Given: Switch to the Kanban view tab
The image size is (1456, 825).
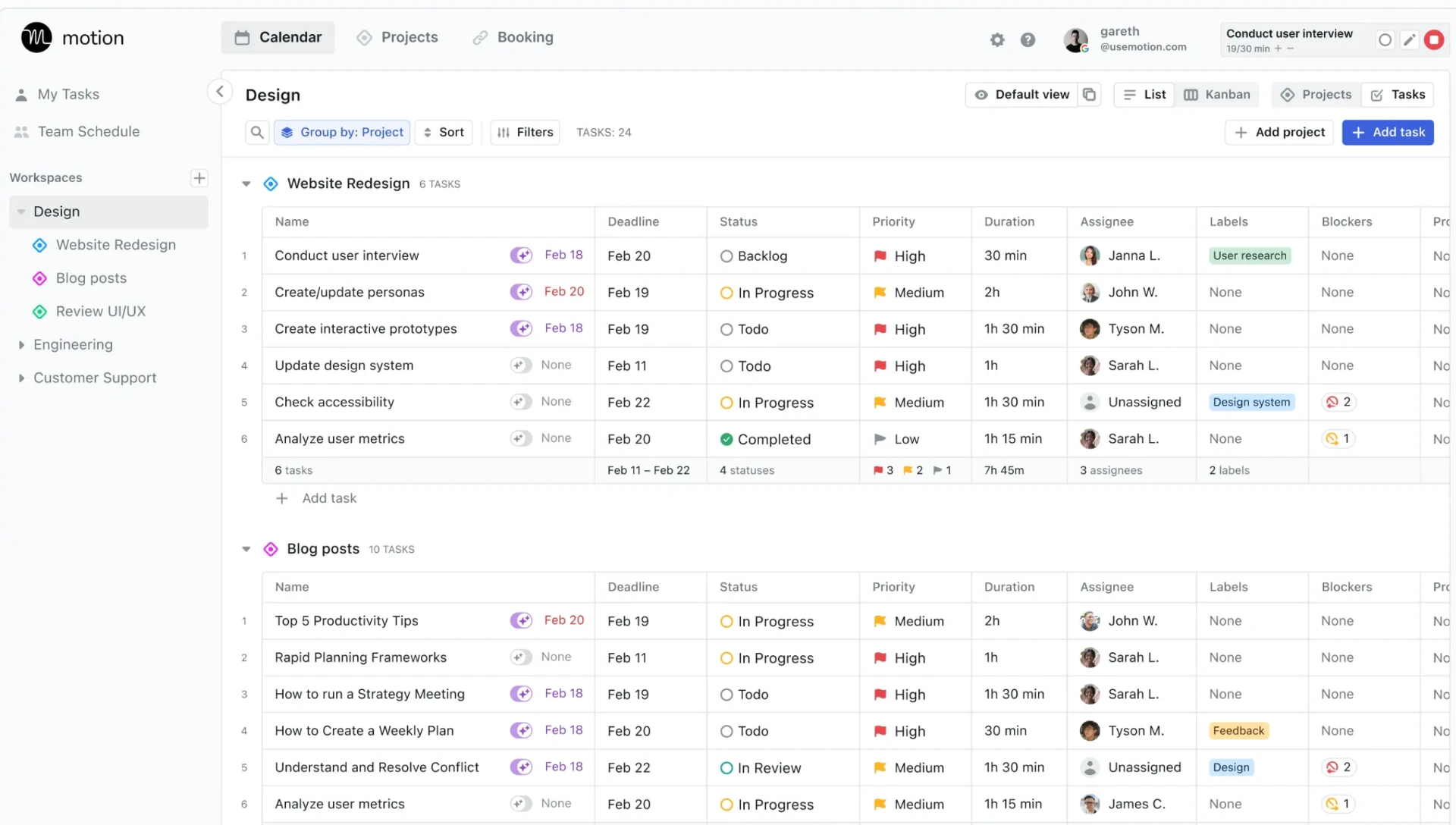Looking at the screenshot, I should pyautogui.click(x=1216, y=94).
